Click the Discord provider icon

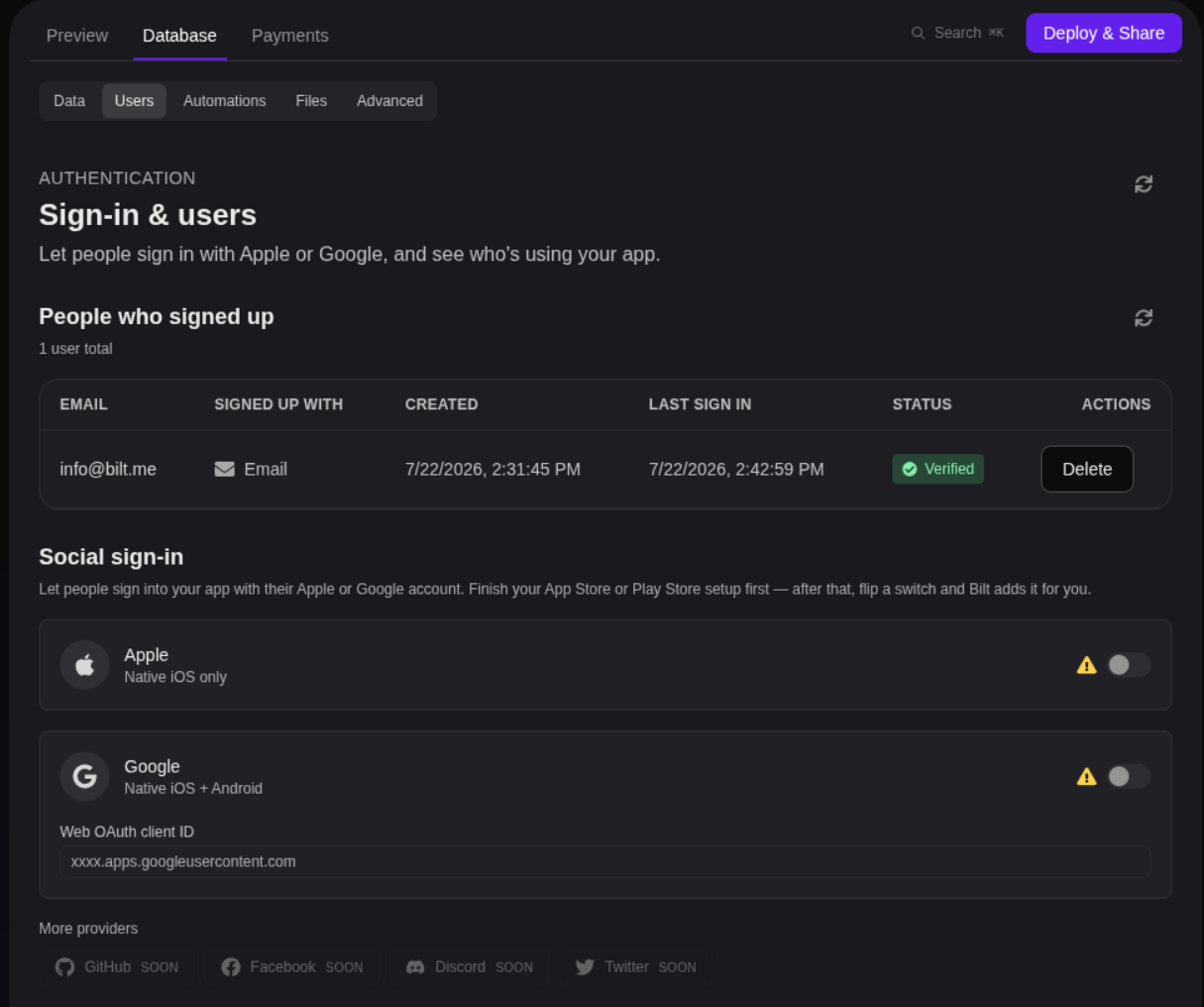415,967
